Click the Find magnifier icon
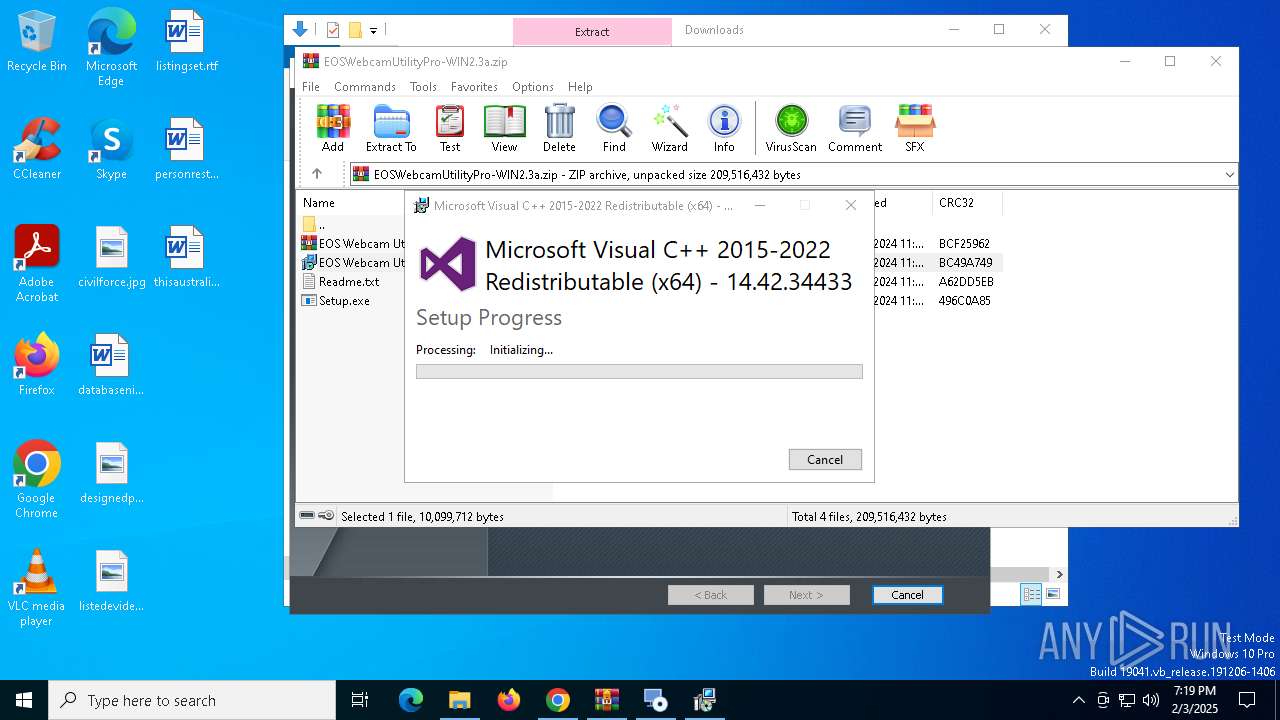 click(614, 128)
